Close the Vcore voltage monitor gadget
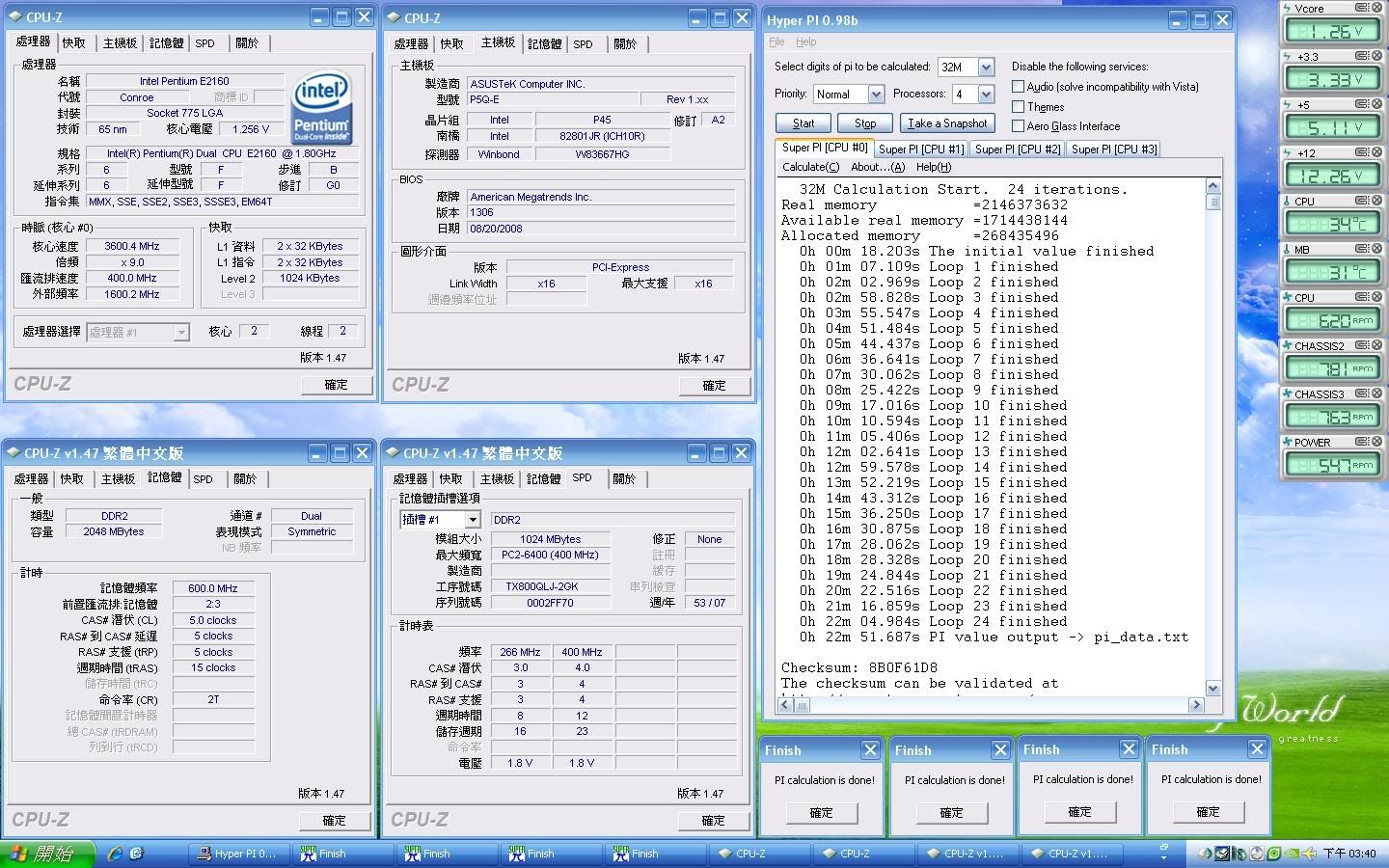The image size is (1389, 868). [1376, 8]
